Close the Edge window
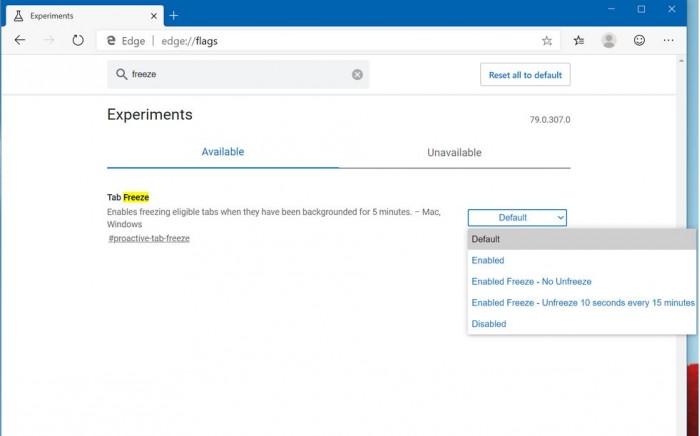Image resolution: width=700 pixels, height=436 pixels. point(671,9)
